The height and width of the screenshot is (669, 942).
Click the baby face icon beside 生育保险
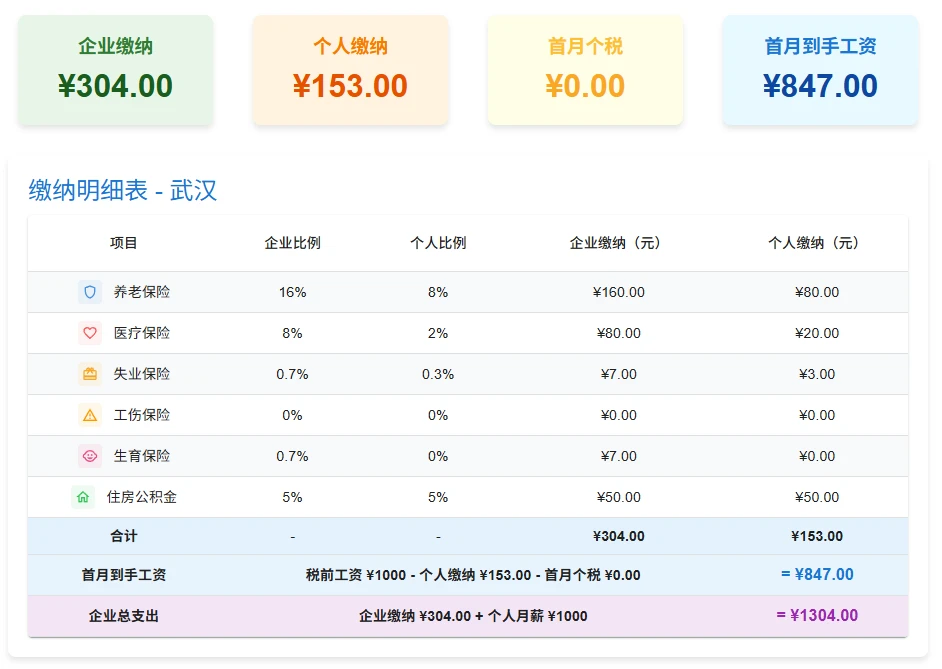[x=90, y=456]
